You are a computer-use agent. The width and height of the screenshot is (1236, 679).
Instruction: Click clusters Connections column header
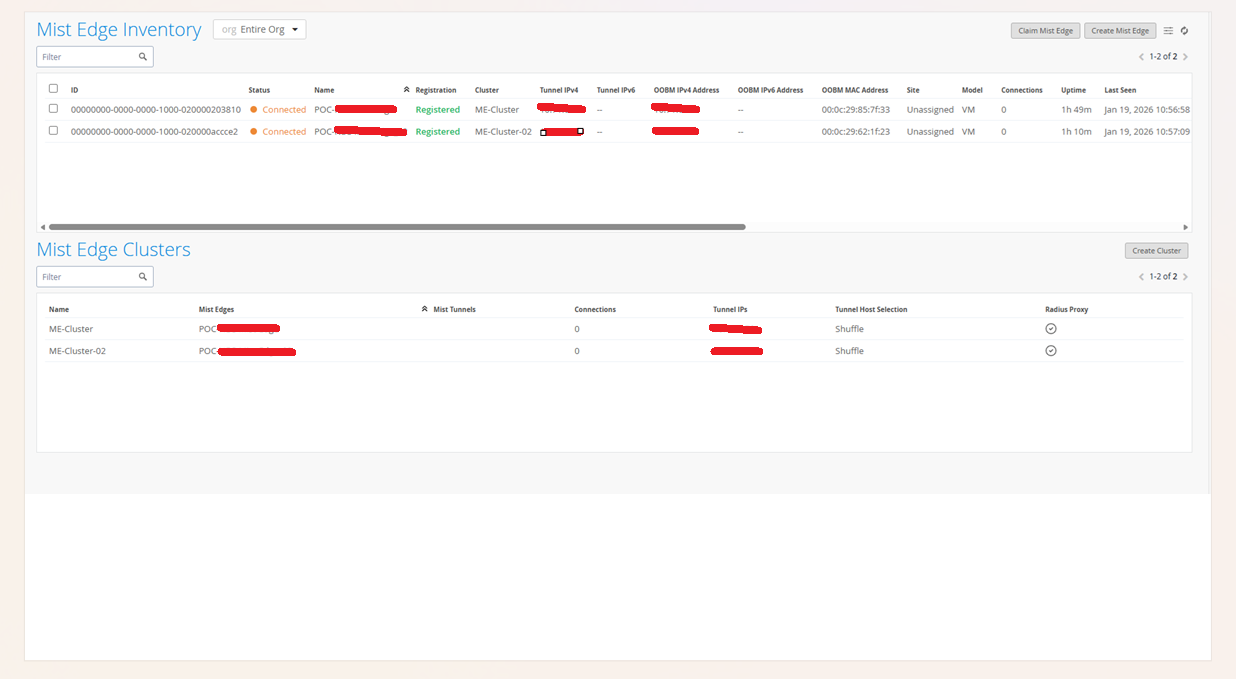[x=595, y=310]
